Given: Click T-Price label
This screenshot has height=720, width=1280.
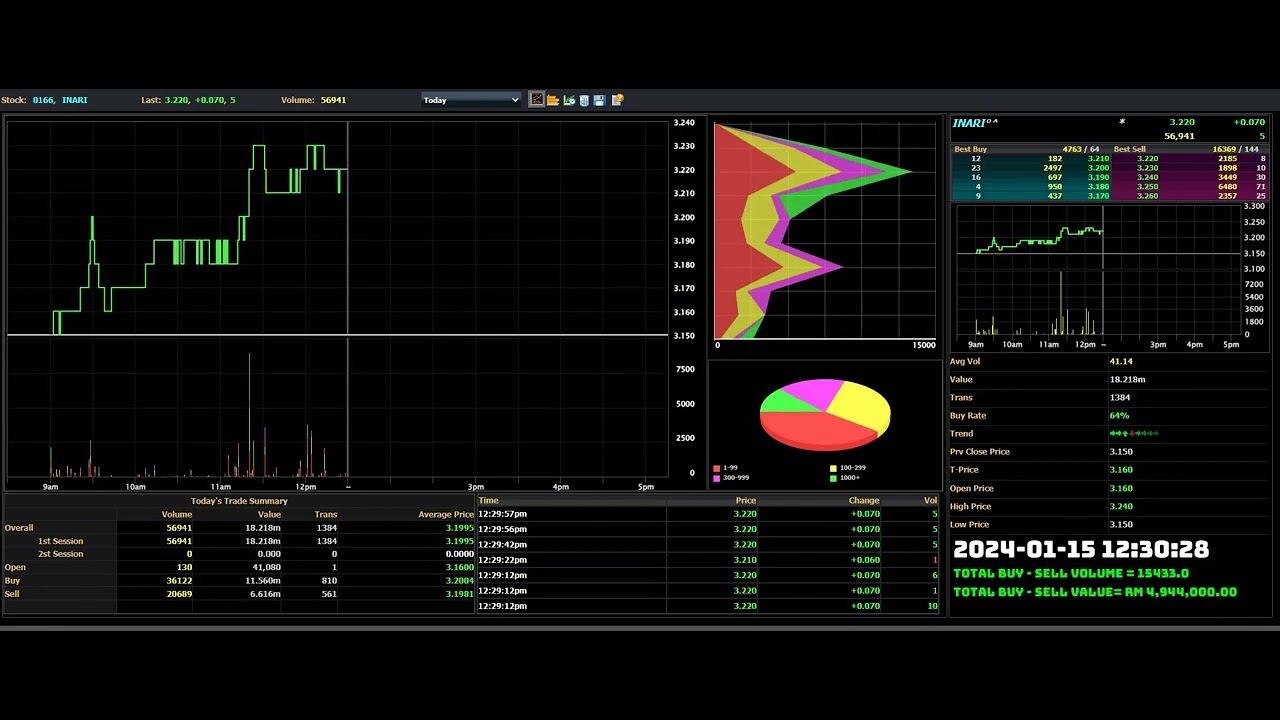Looking at the screenshot, I should coord(964,469).
